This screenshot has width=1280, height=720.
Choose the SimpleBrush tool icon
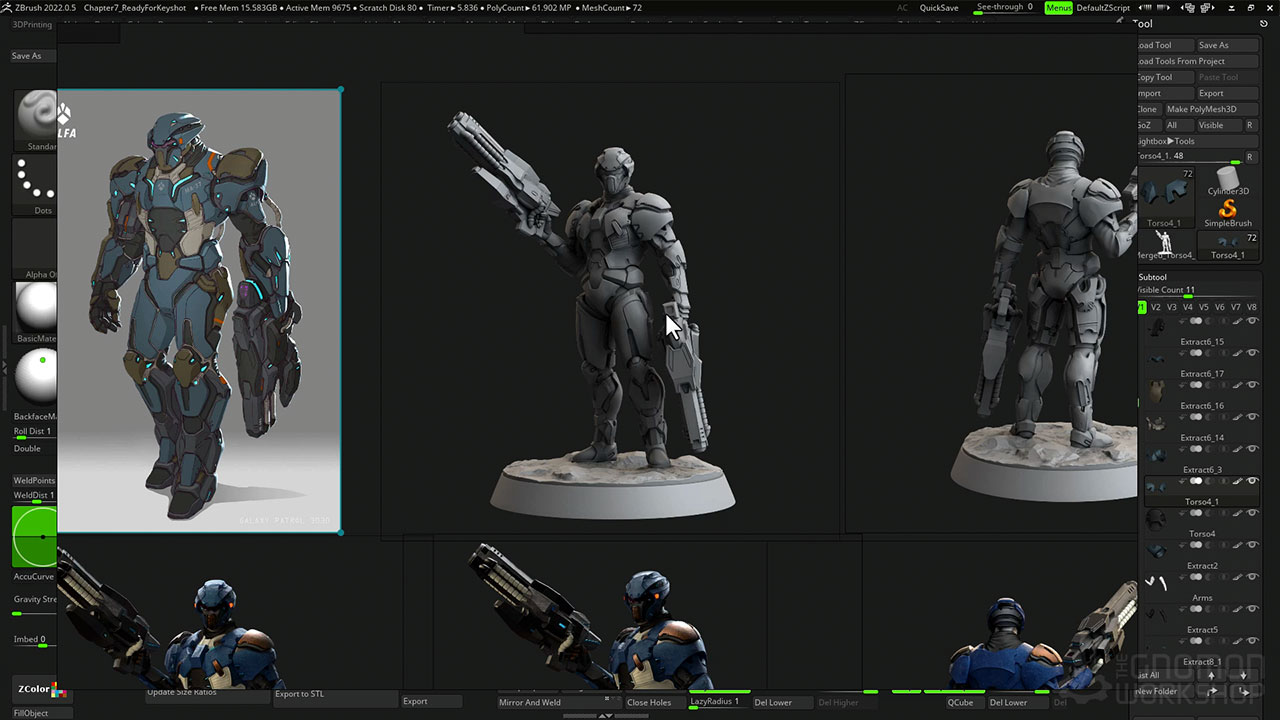tap(1227, 210)
